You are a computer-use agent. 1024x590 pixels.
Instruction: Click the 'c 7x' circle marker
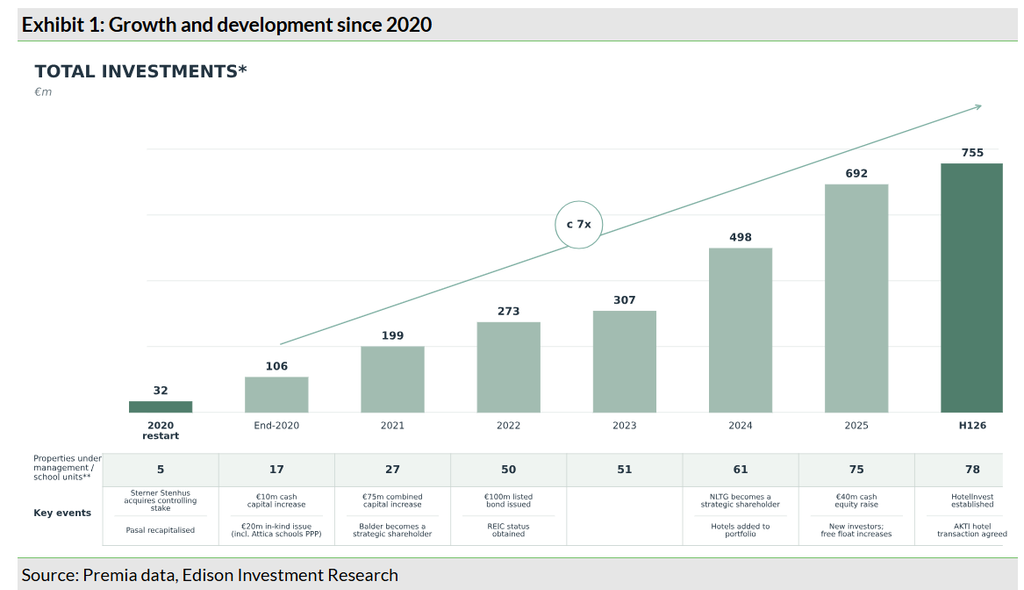tap(579, 225)
